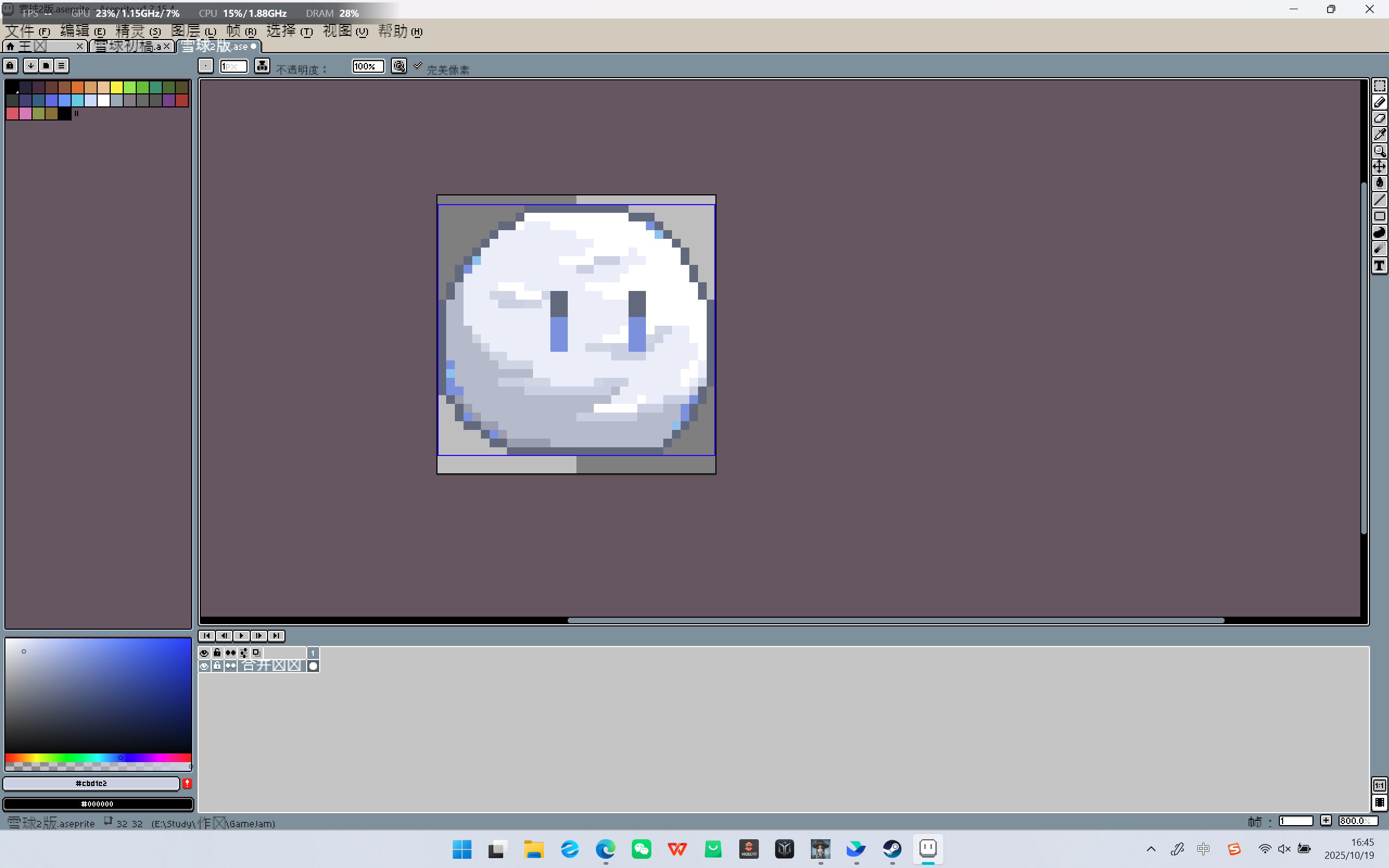Viewport: 1389px width, 868px height.
Task: Pick the Eyedropper tool
Action: [x=1379, y=134]
